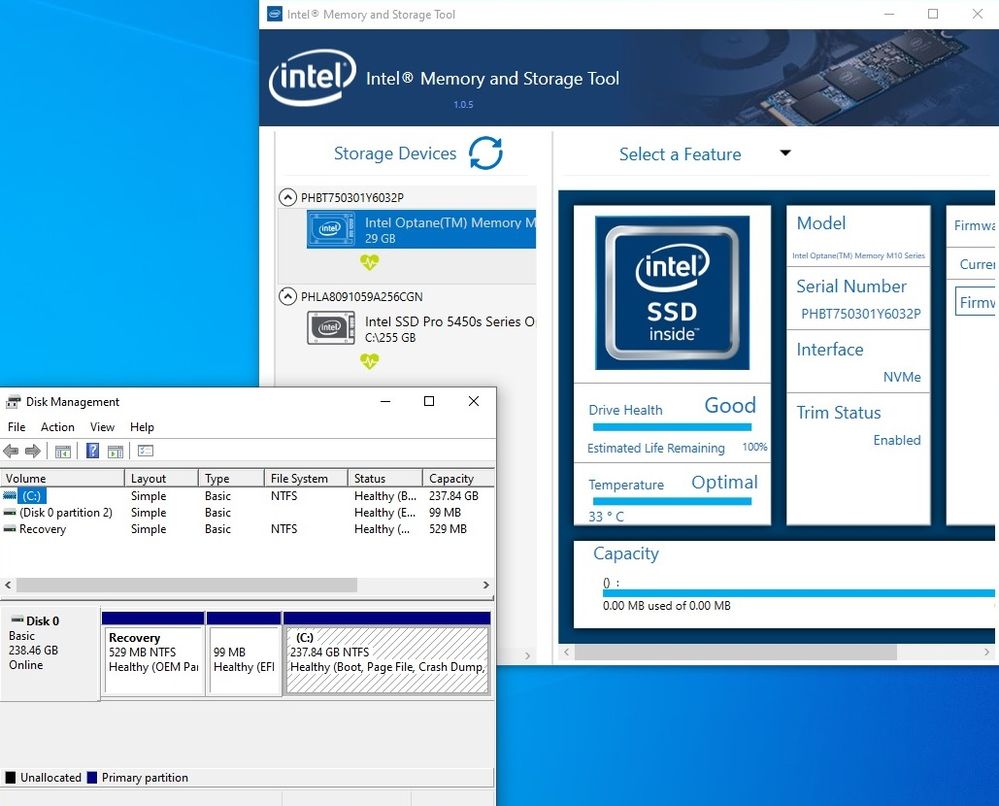
Task: Click the volume list's right scroll arrow
Action: (486, 585)
